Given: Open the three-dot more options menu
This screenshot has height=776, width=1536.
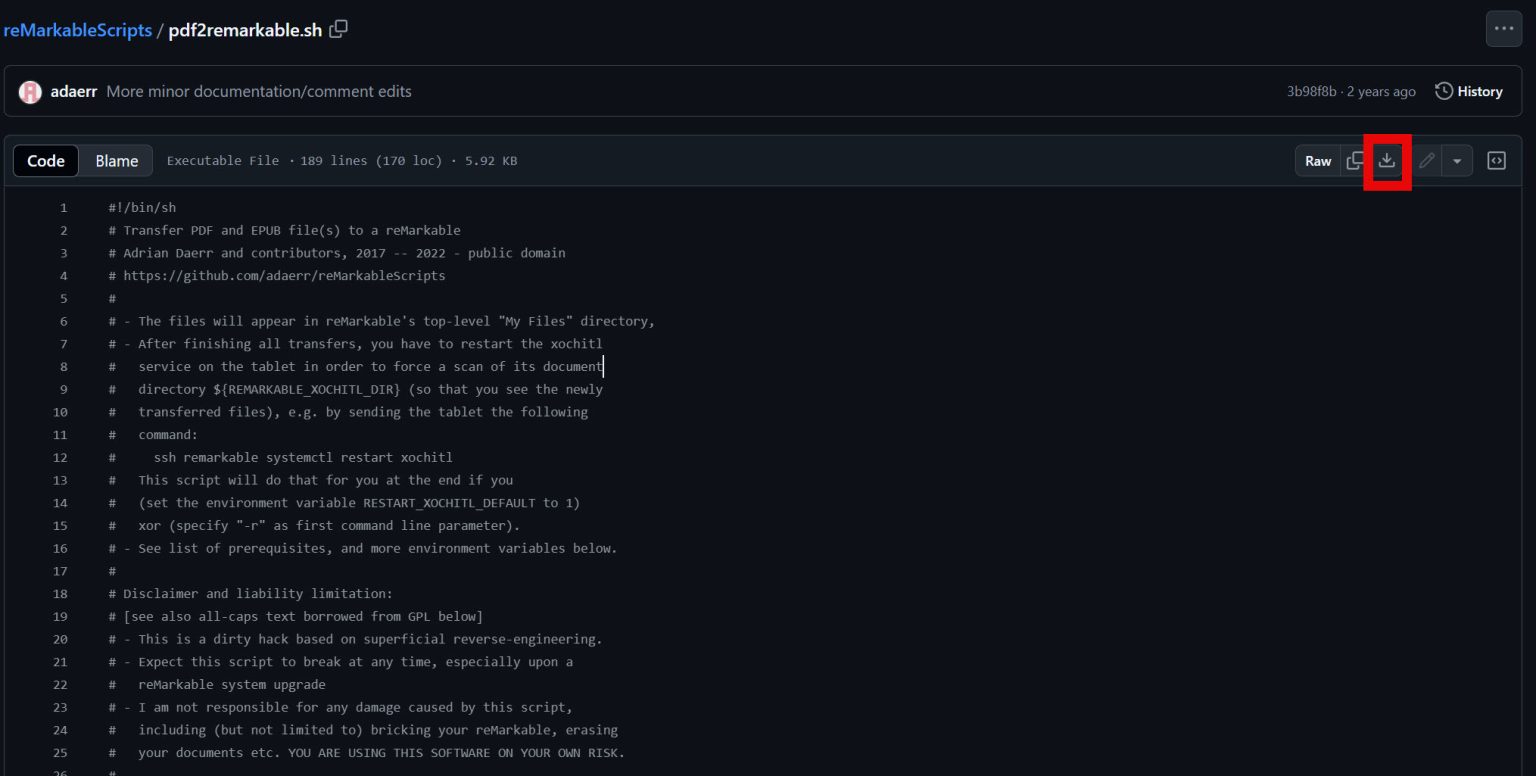Looking at the screenshot, I should coord(1504,29).
